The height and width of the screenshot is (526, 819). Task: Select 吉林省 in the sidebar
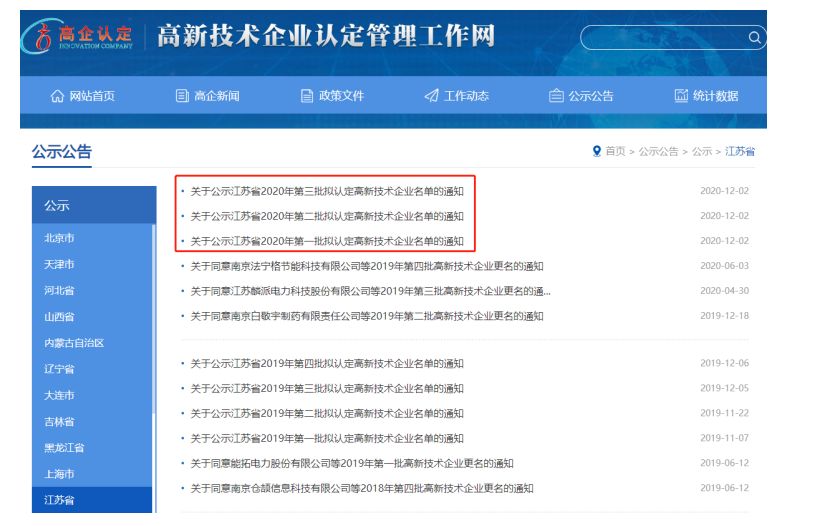point(59,422)
